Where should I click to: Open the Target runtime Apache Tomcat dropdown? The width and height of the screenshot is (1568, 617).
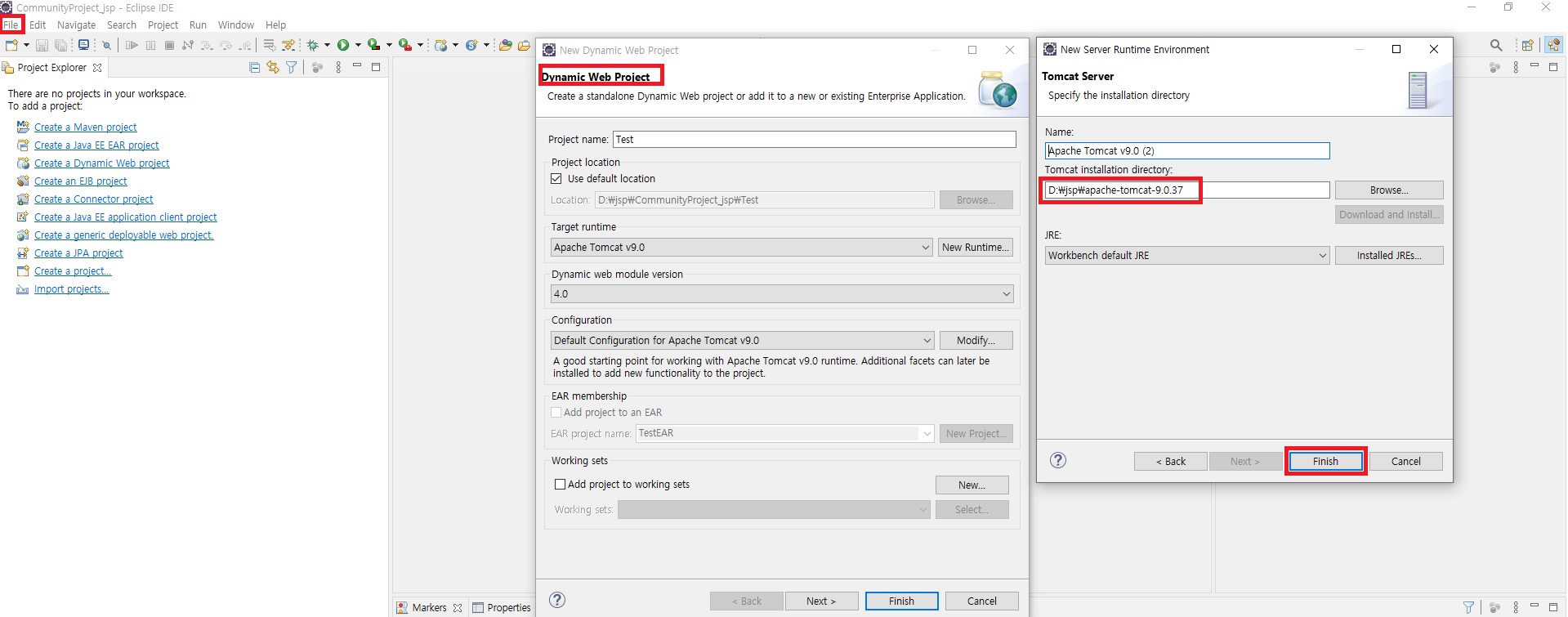click(x=741, y=247)
